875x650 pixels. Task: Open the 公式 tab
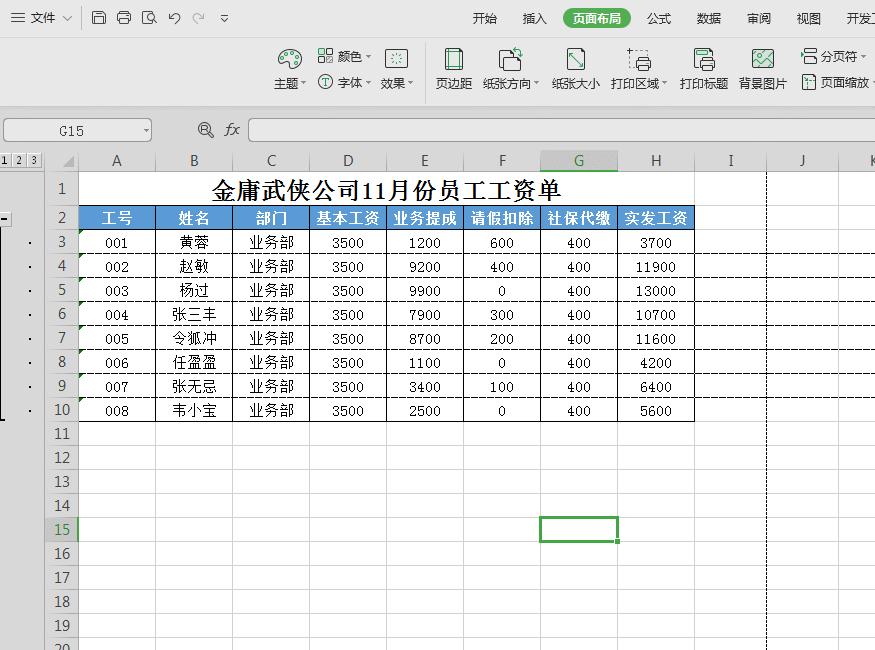point(658,18)
